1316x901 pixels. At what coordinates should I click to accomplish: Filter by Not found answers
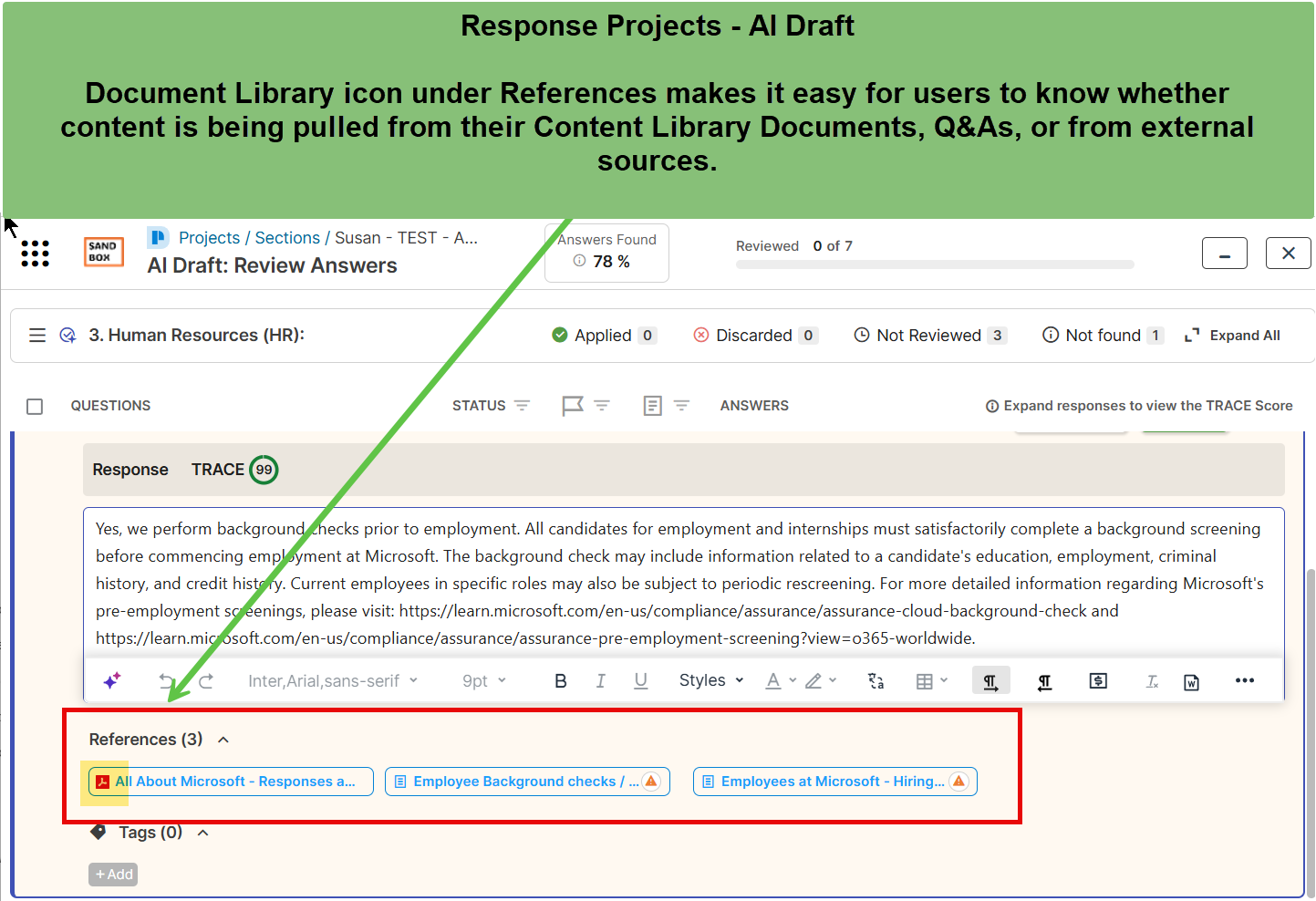(x=1104, y=336)
